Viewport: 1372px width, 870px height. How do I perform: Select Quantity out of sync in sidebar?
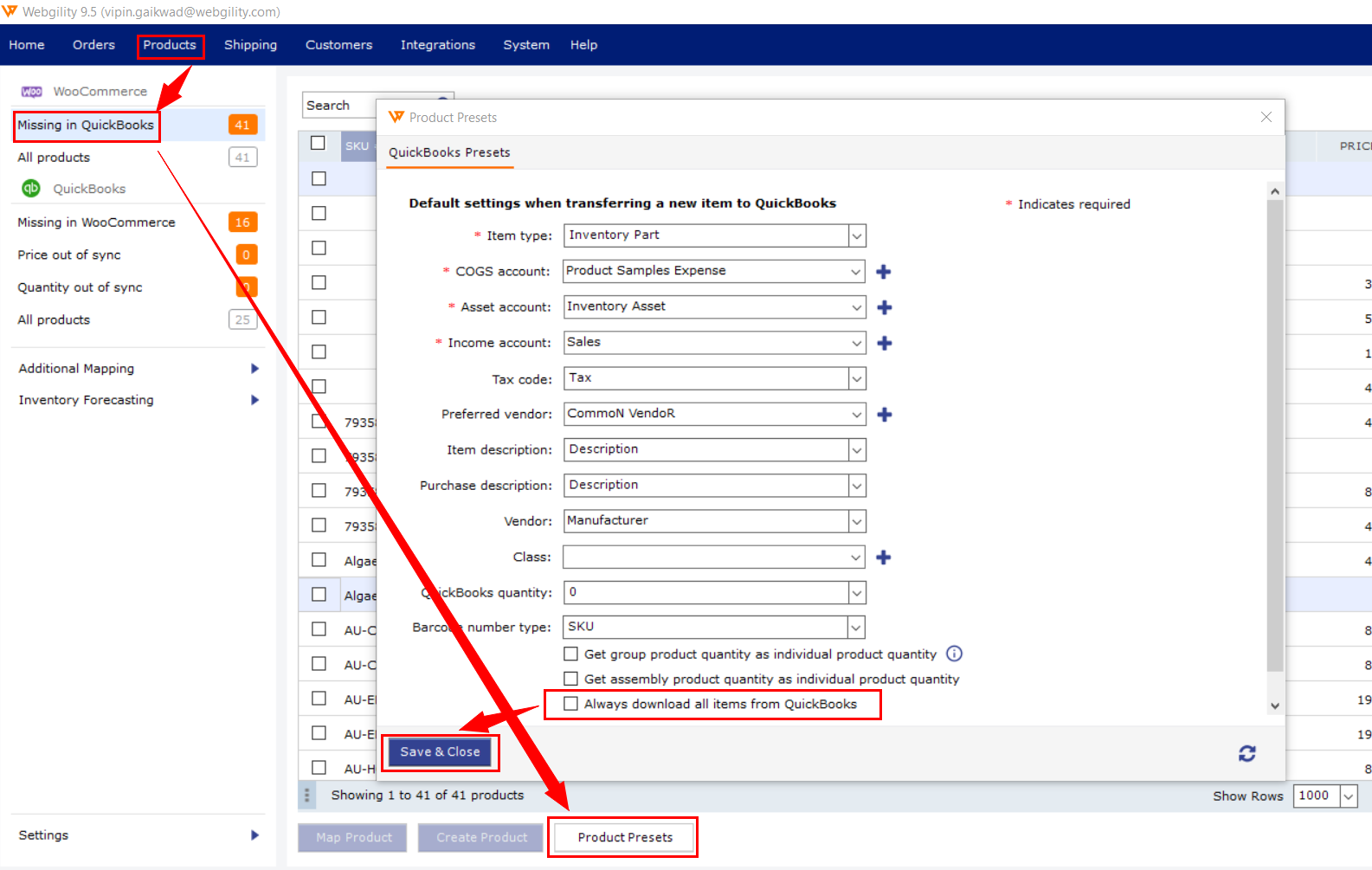80,287
